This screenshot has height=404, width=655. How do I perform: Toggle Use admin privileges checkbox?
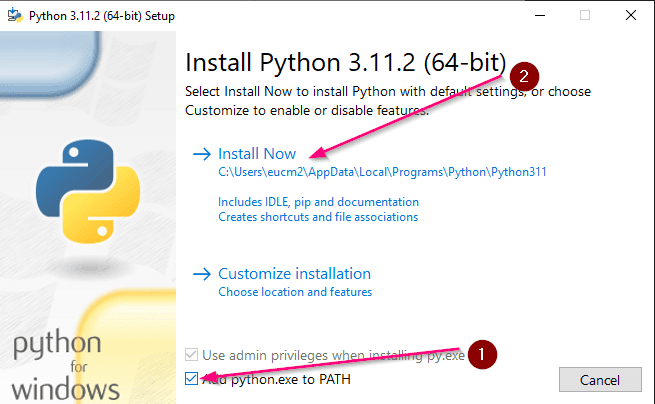point(191,355)
